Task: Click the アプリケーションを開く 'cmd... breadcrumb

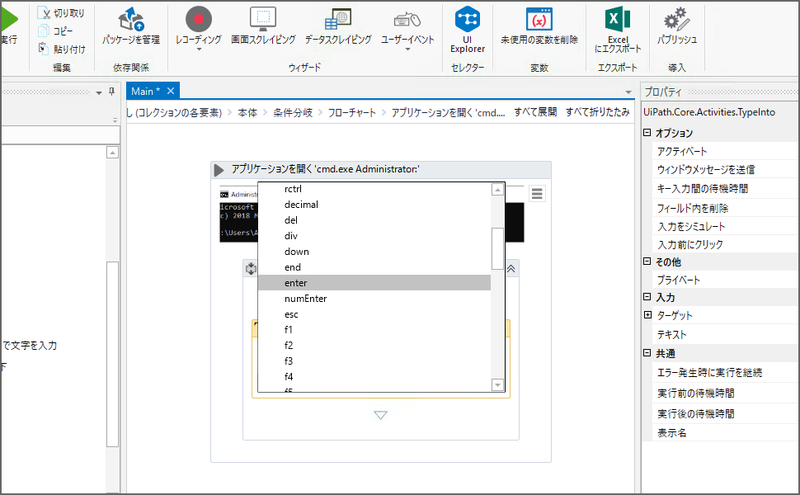Action: [448, 113]
